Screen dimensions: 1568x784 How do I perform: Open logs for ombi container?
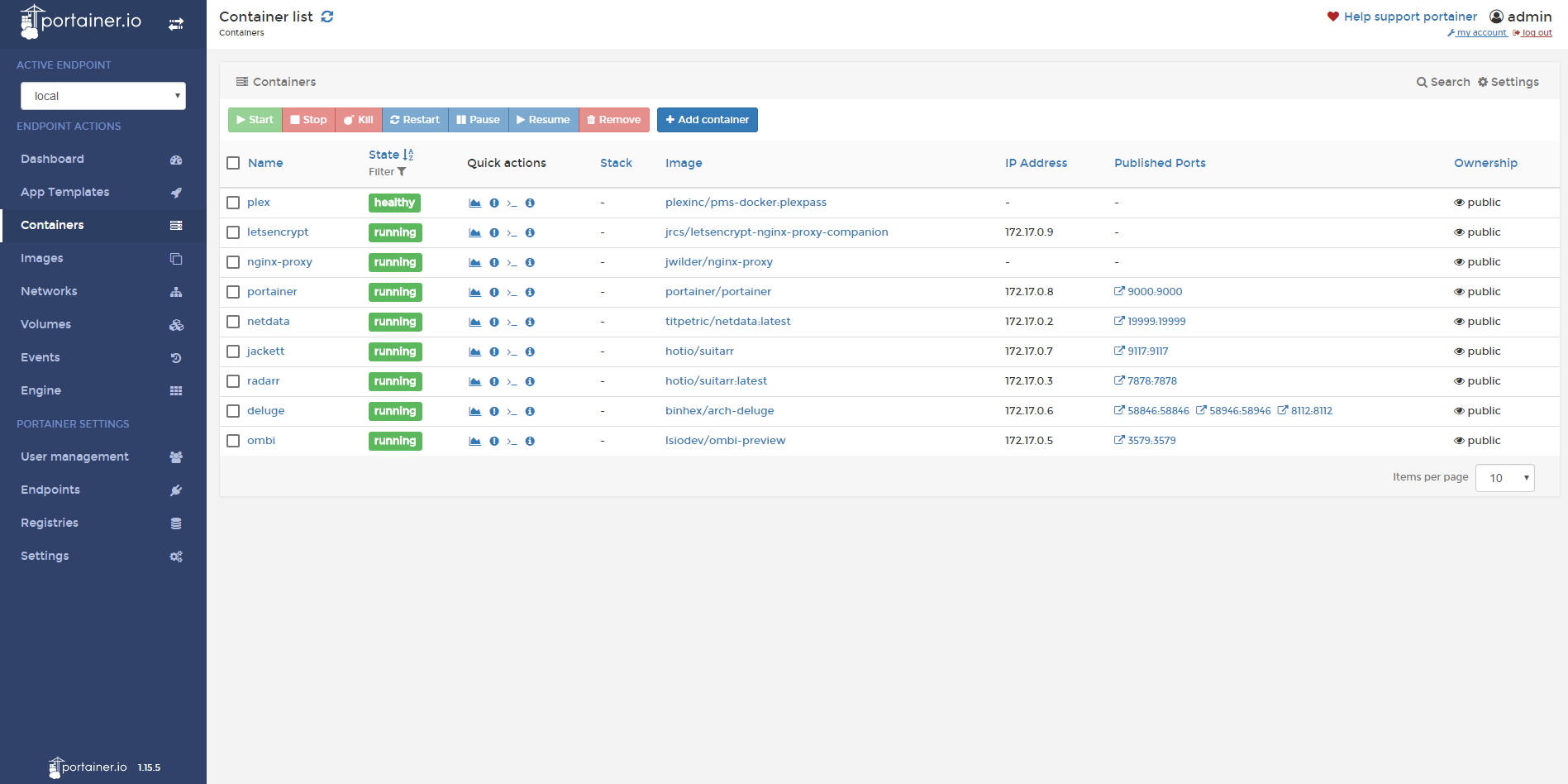[x=494, y=441]
